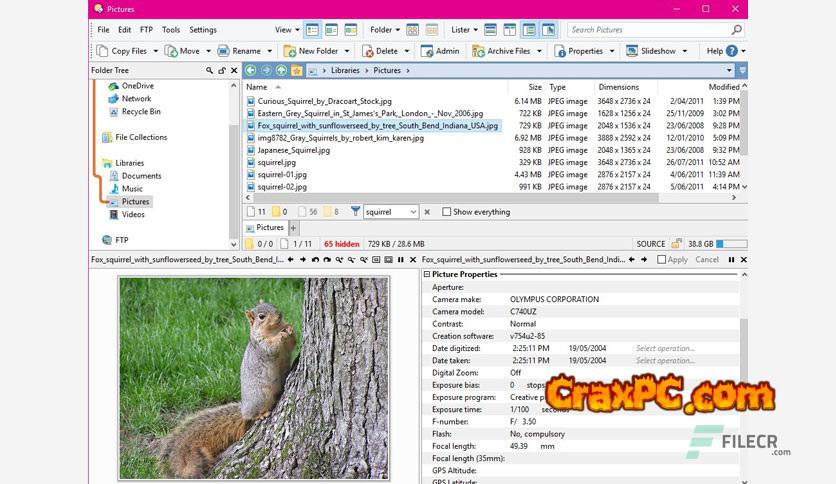Screen dimensions: 836x484
Task: Click the Slideshow button
Action: pyautogui.click(x=651, y=51)
